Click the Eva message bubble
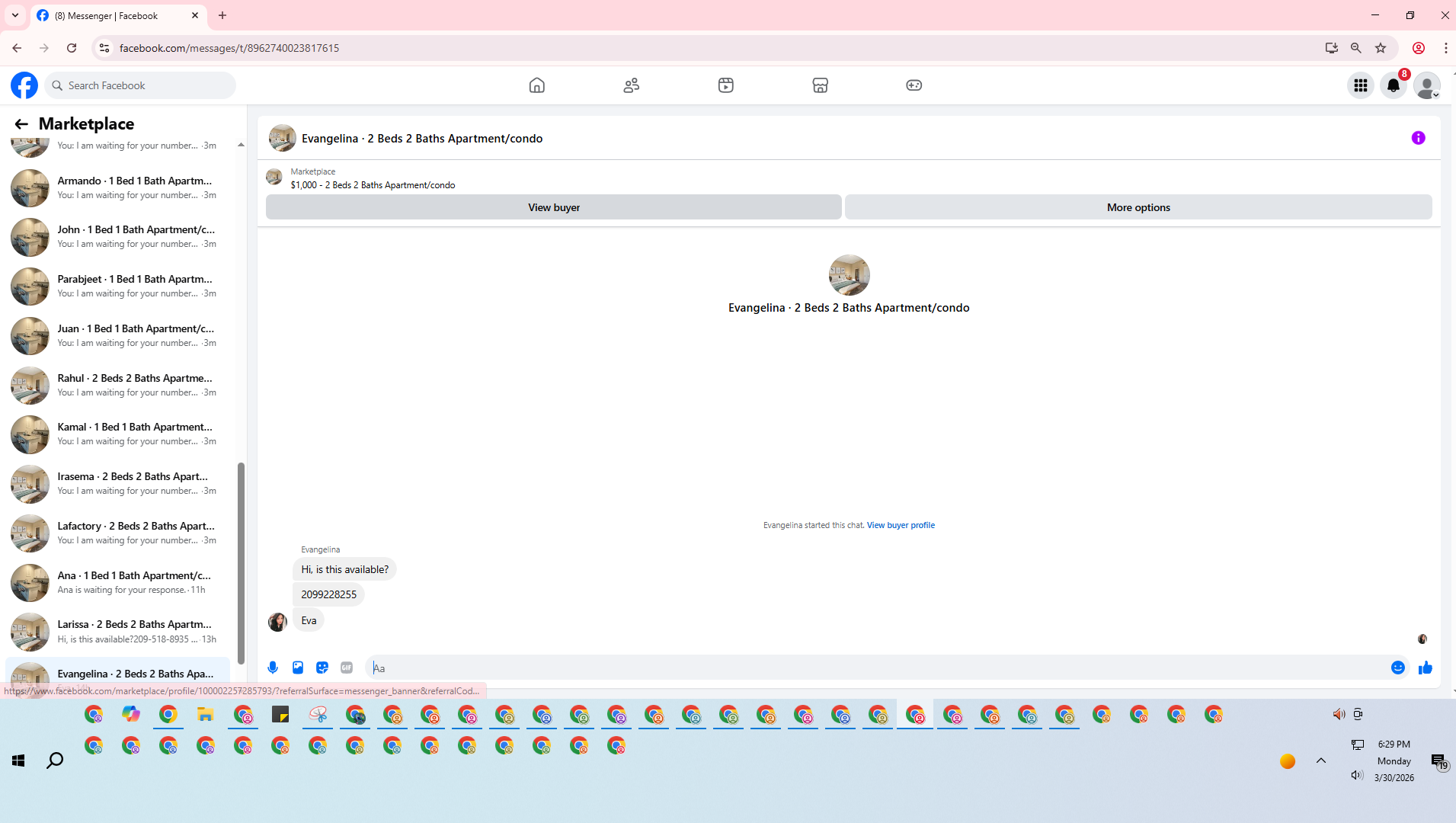The width and height of the screenshot is (1456, 823). coord(309,620)
